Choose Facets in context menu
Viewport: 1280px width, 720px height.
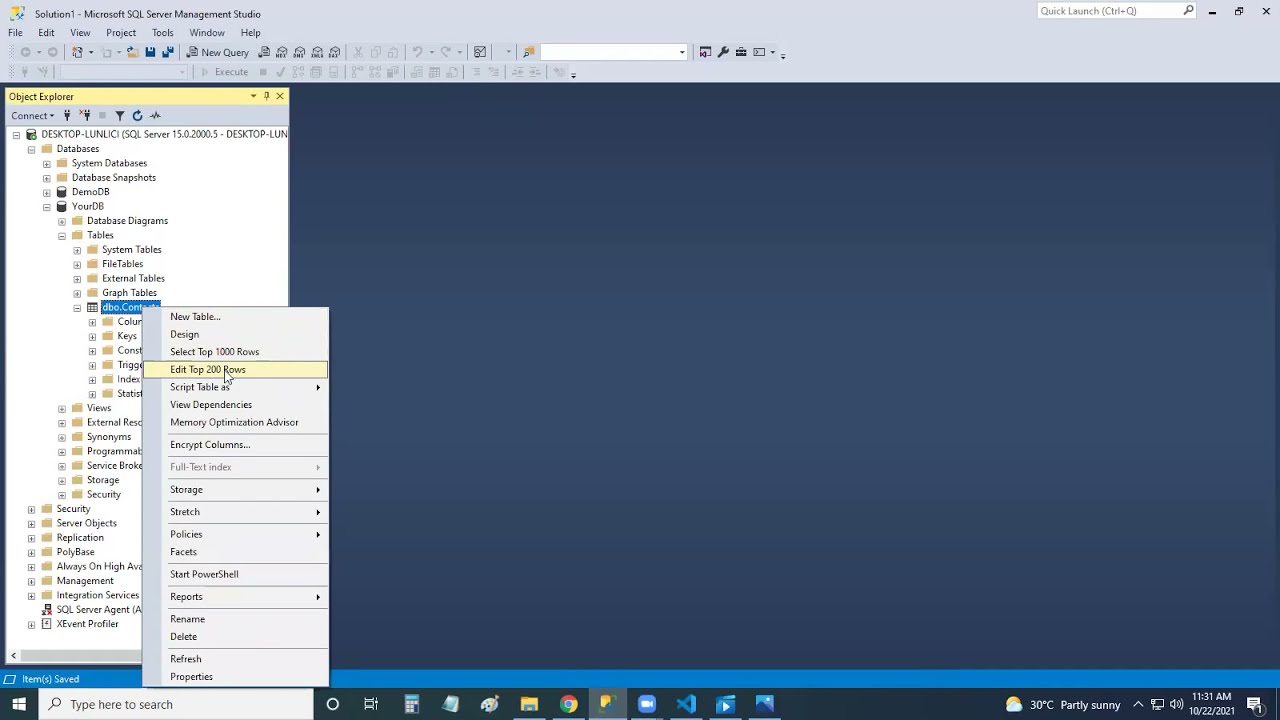pos(235,552)
